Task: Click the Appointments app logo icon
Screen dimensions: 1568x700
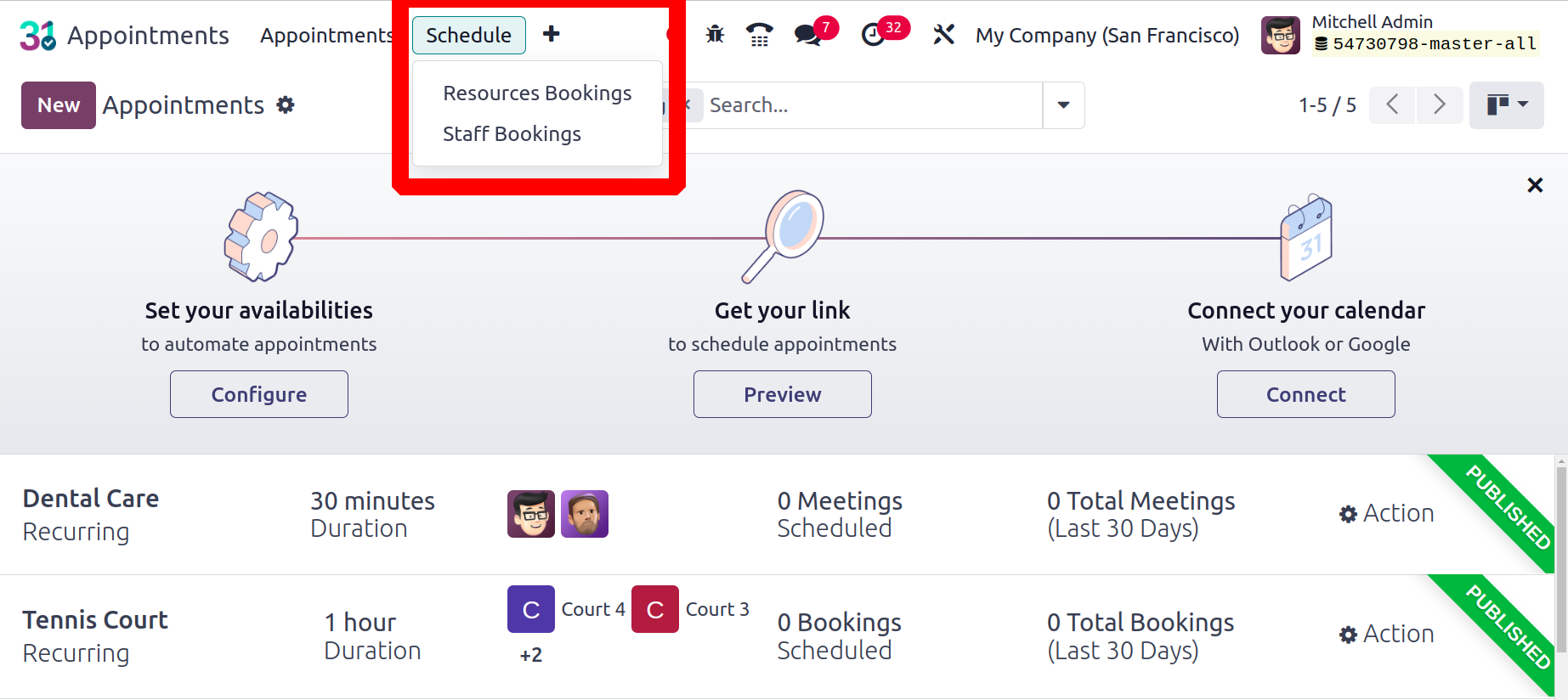Action: [x=37, y=36]
